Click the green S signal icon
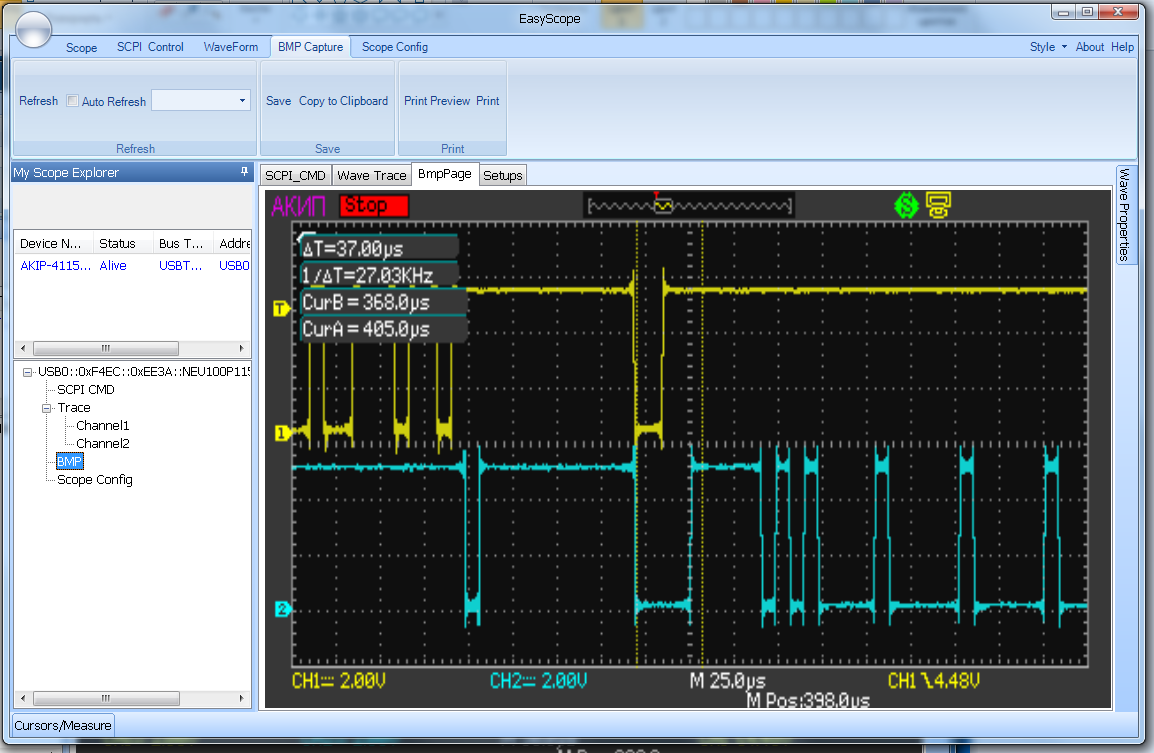Screen dimensions: 1154x753 tap(906, 205)
